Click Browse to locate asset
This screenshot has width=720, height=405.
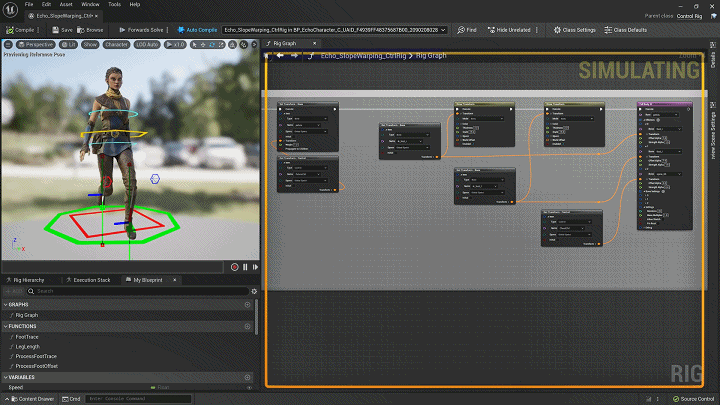point(92,30)
